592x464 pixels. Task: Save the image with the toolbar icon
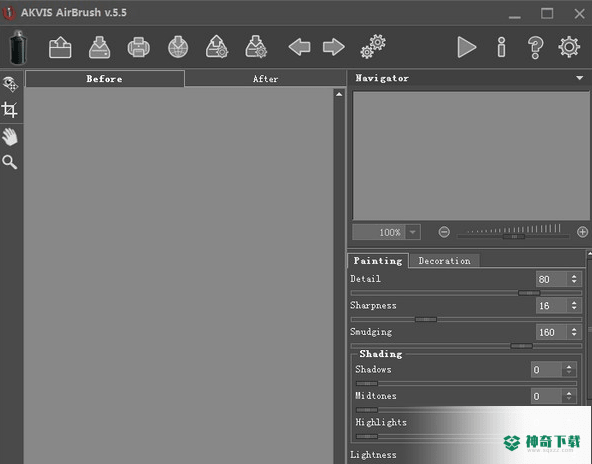click(x=99, y=47)
